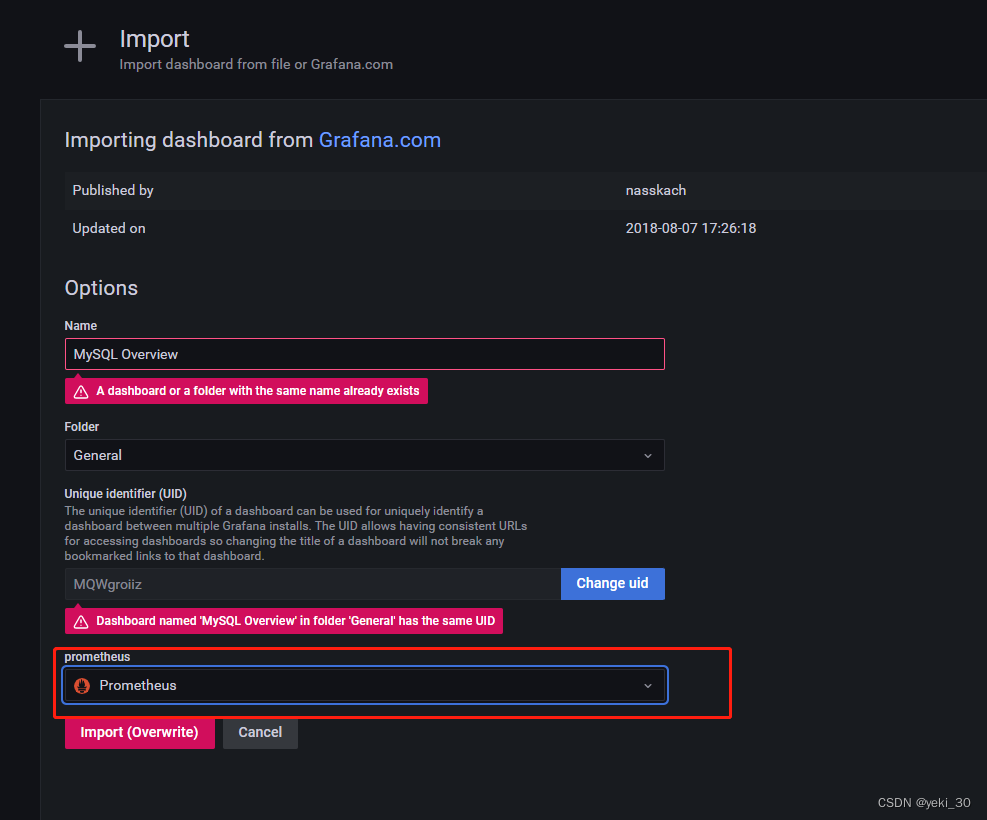Image resolution: width=987 pixels, height=820 pixels.
Task: Click warning icon in same UID error
Action: pos(81,622)
